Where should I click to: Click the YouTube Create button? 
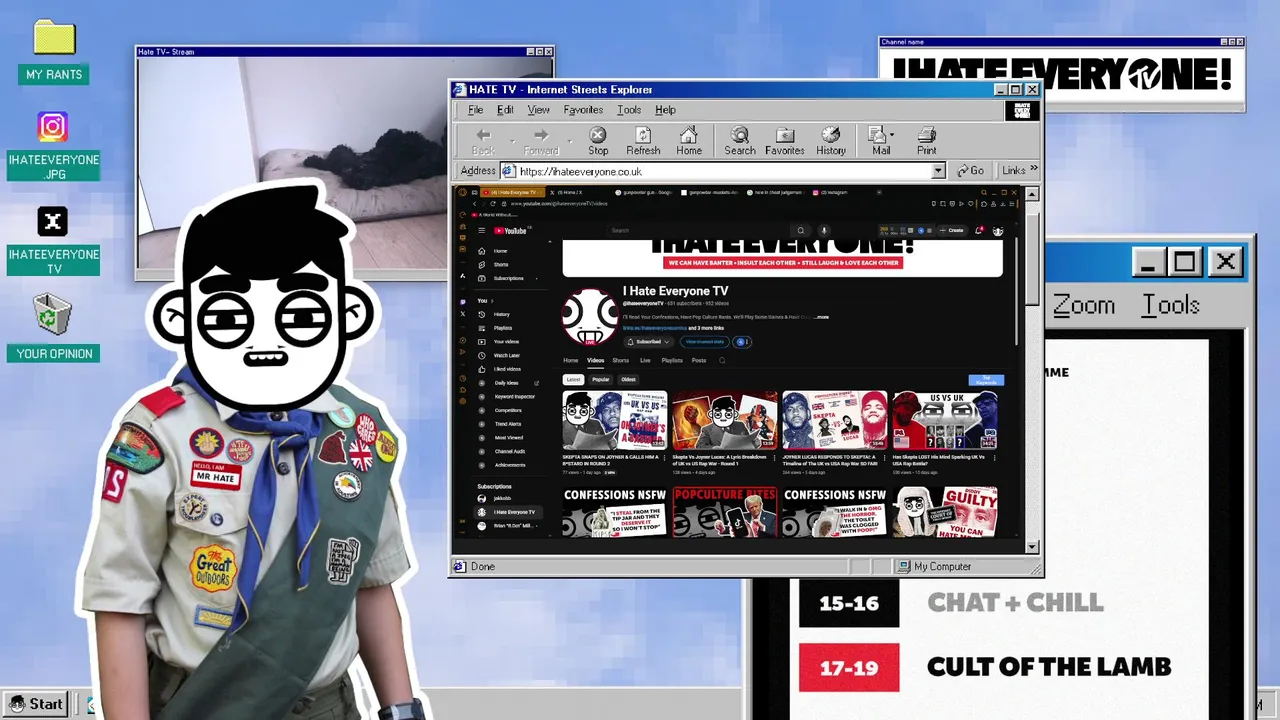click(x=953, y=231)
